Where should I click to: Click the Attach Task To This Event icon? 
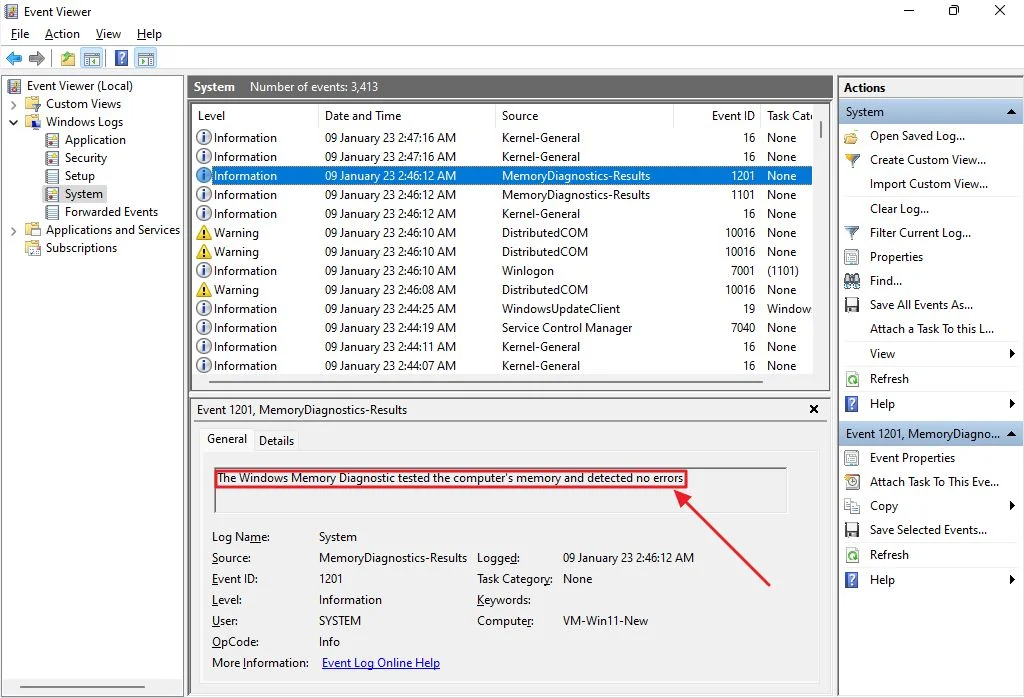pos(852,483)
